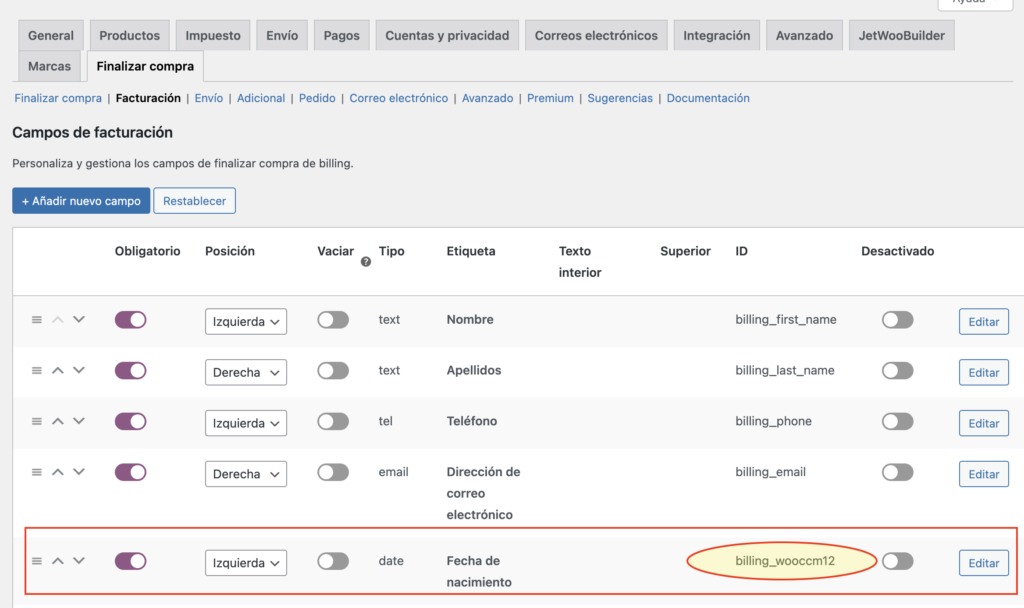The image size is (1024, 608).
Task: Open the JetWooBuilder tab
Action: [x=901, y=35]
